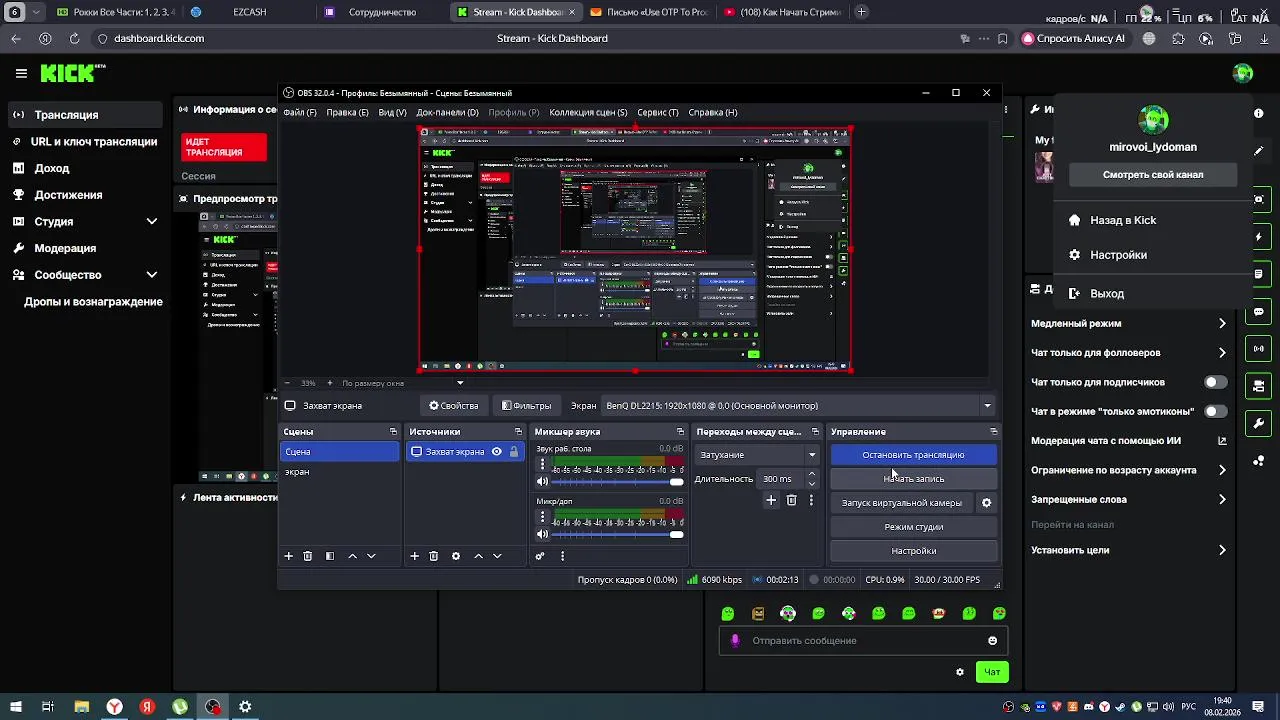Add a new source in Sources dock
The height and width of the screenshot is (720, 1280).
414,556
